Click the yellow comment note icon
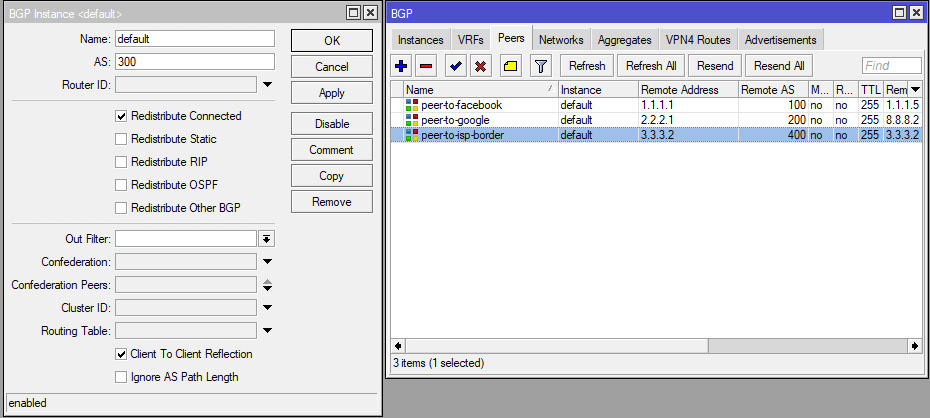Viewport: 930px width, 418px height. tap(509, 66)
